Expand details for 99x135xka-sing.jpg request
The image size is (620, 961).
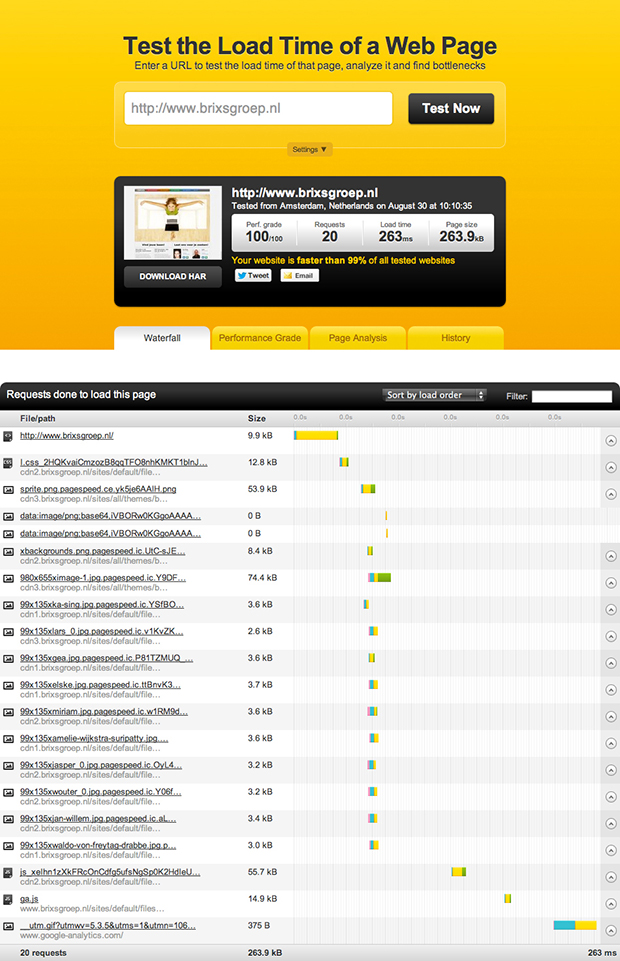click(611, 609)
